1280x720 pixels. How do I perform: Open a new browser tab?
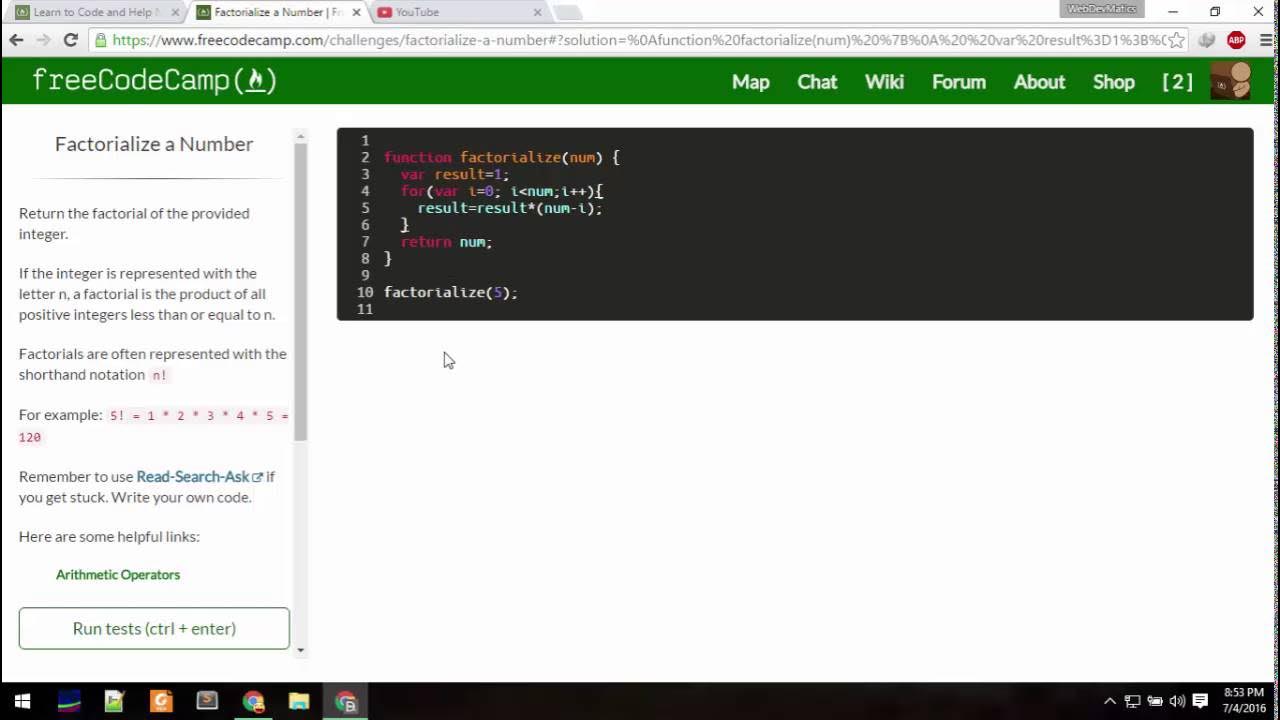(567, 12)
